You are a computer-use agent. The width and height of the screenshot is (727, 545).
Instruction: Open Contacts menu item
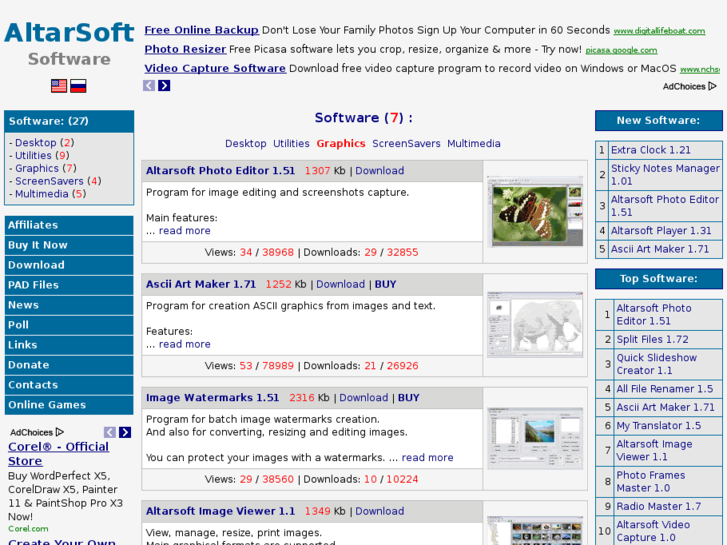coord(69,385)
